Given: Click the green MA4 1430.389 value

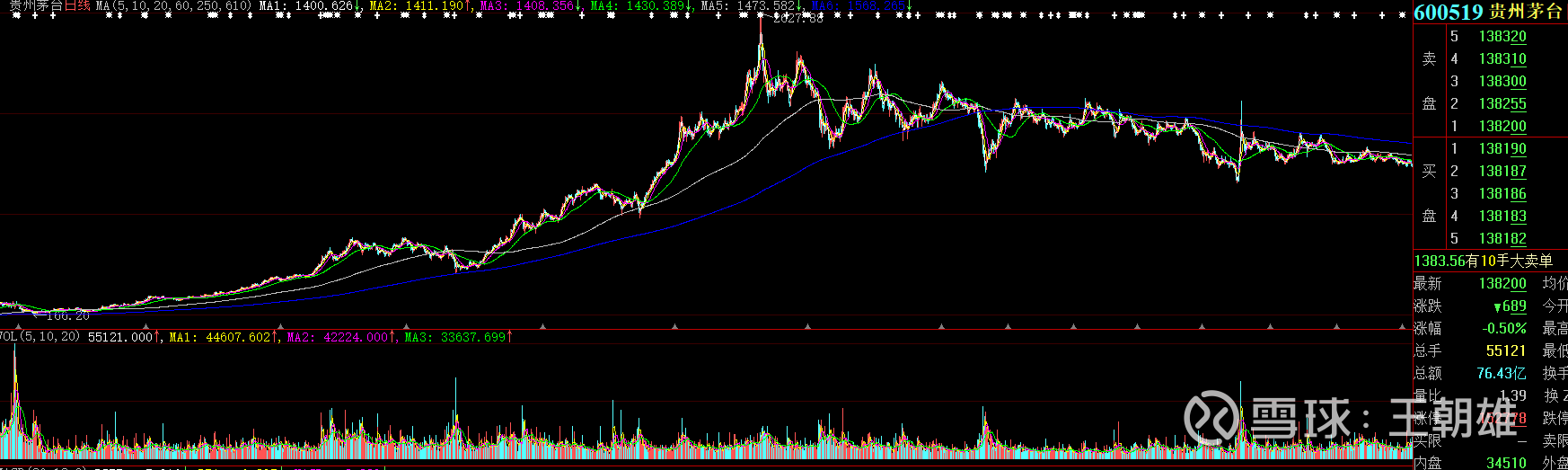Looking at the screenshot, I should coord(641,5).
